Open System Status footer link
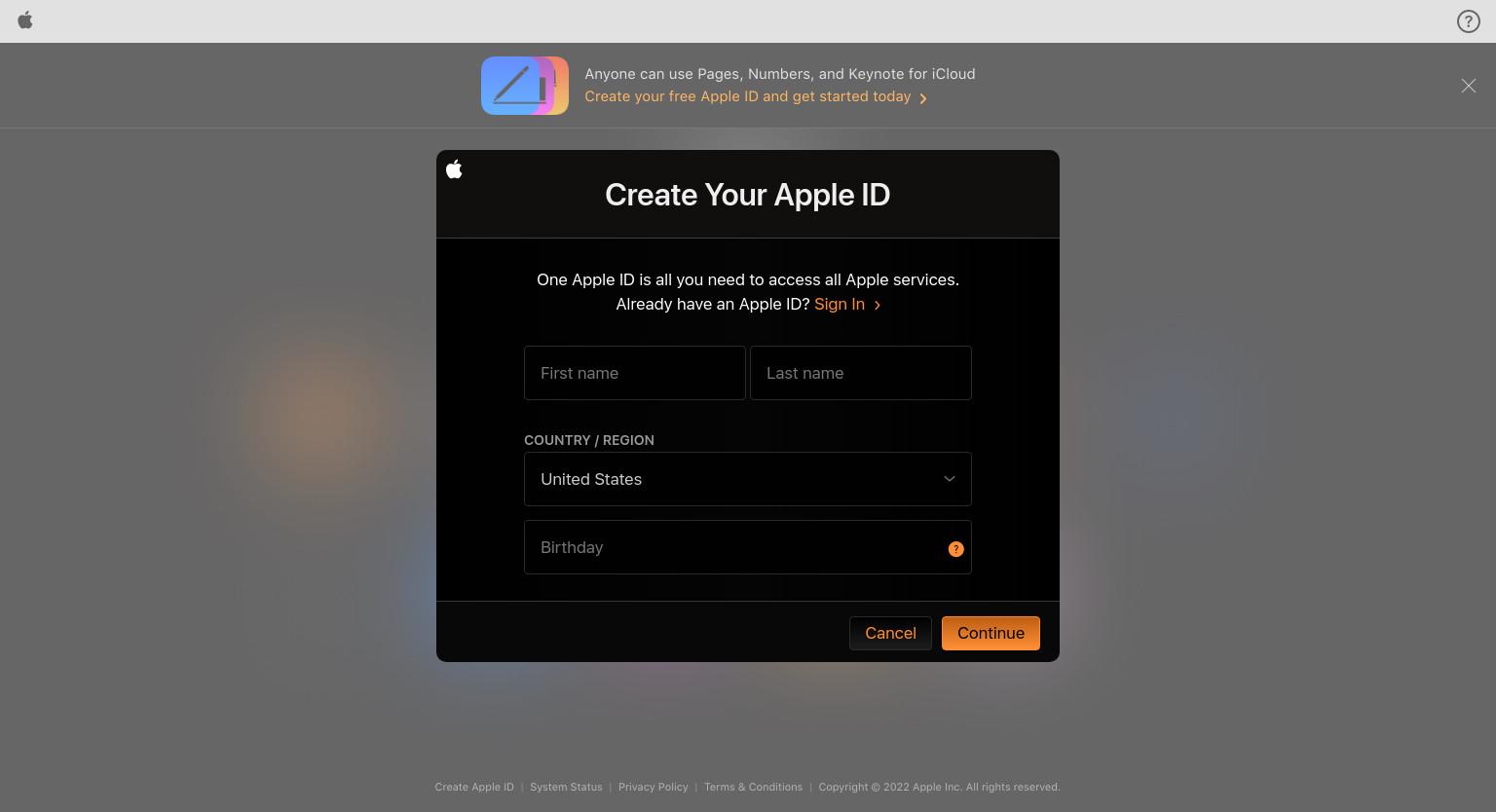Image resolution: width=1496 pixels, height=812 pixels. click(566, 787)
